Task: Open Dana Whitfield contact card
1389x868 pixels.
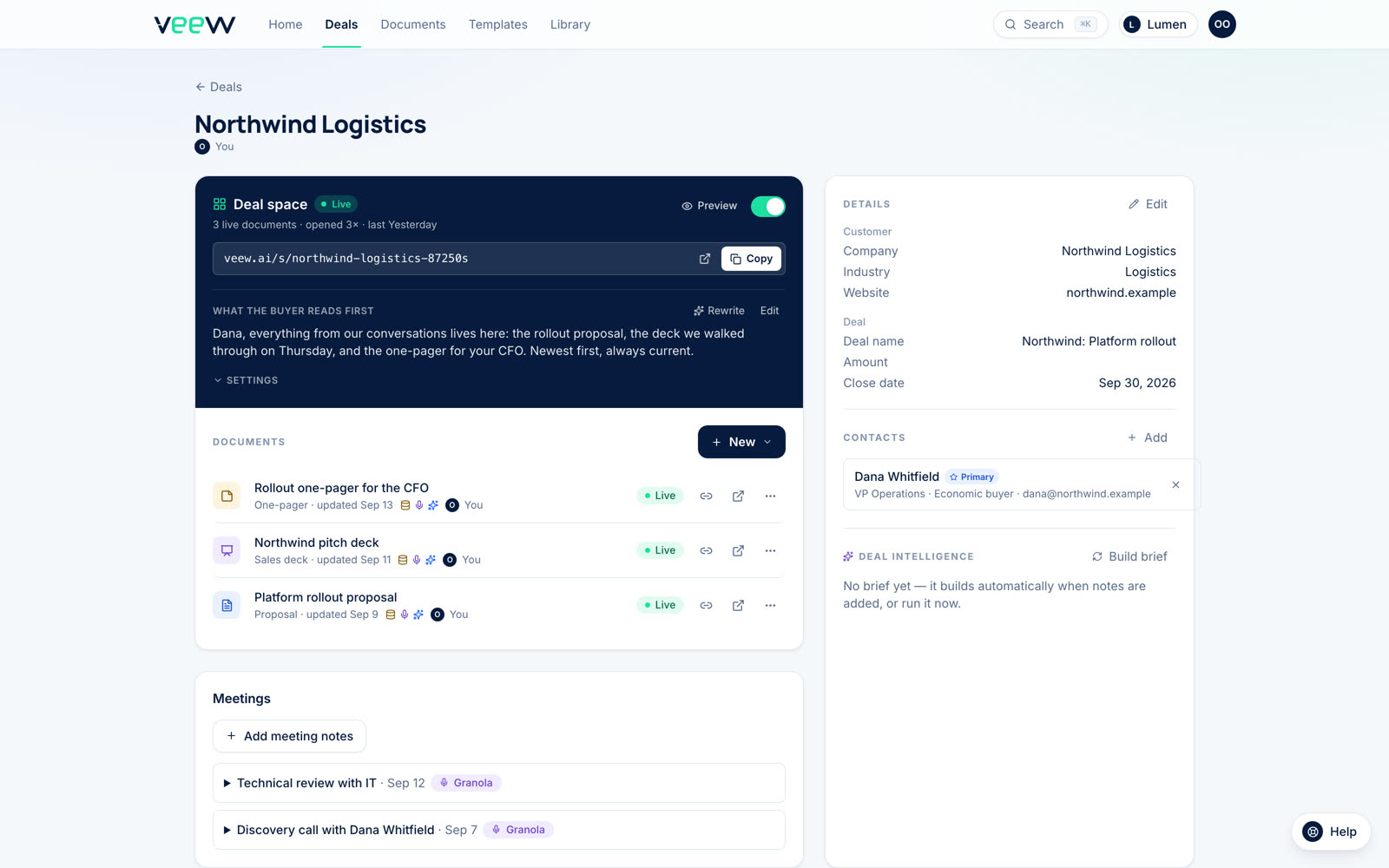Action: tap(1022, 484)
